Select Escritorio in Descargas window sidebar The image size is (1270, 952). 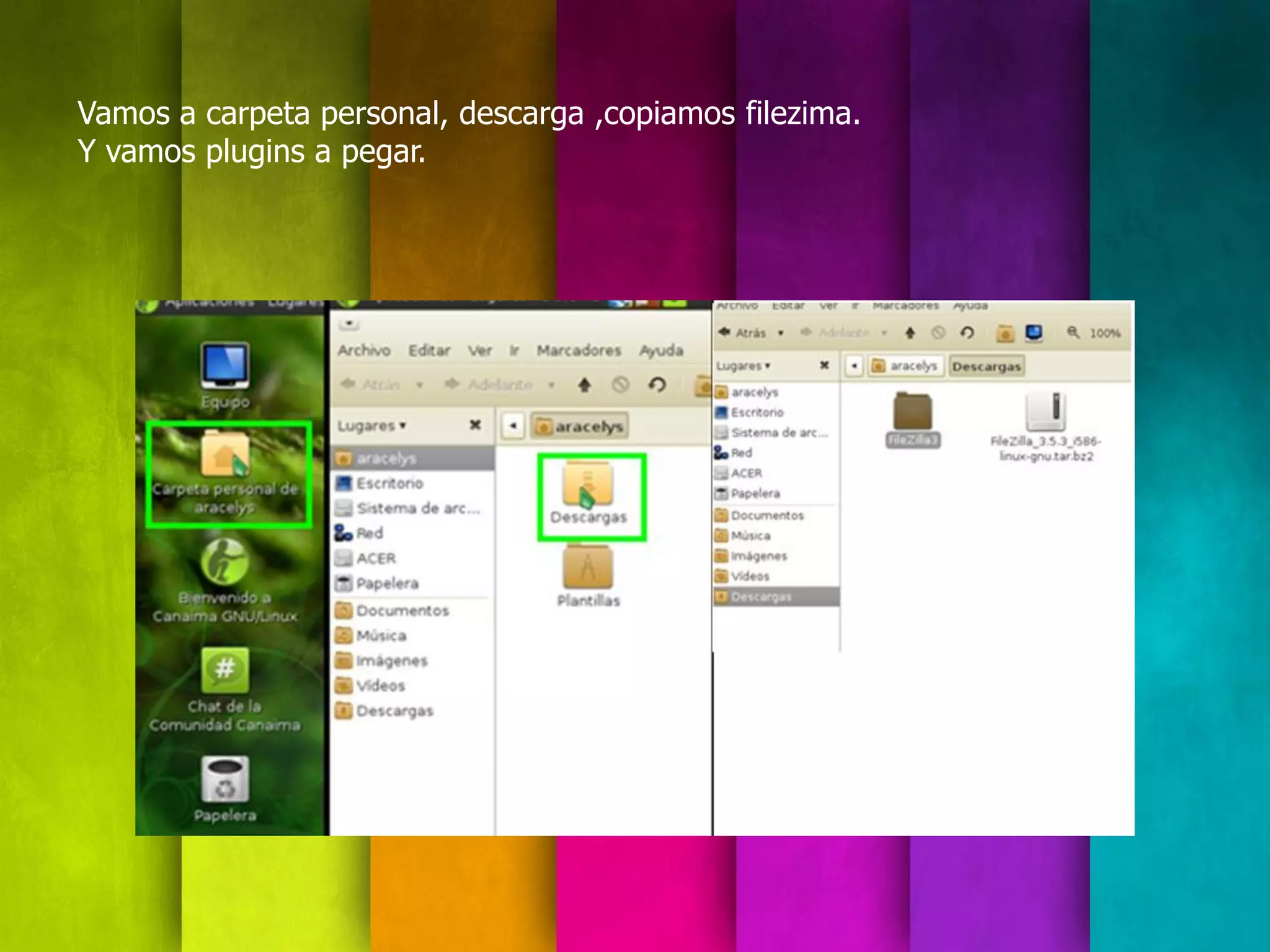coord(776,412)
